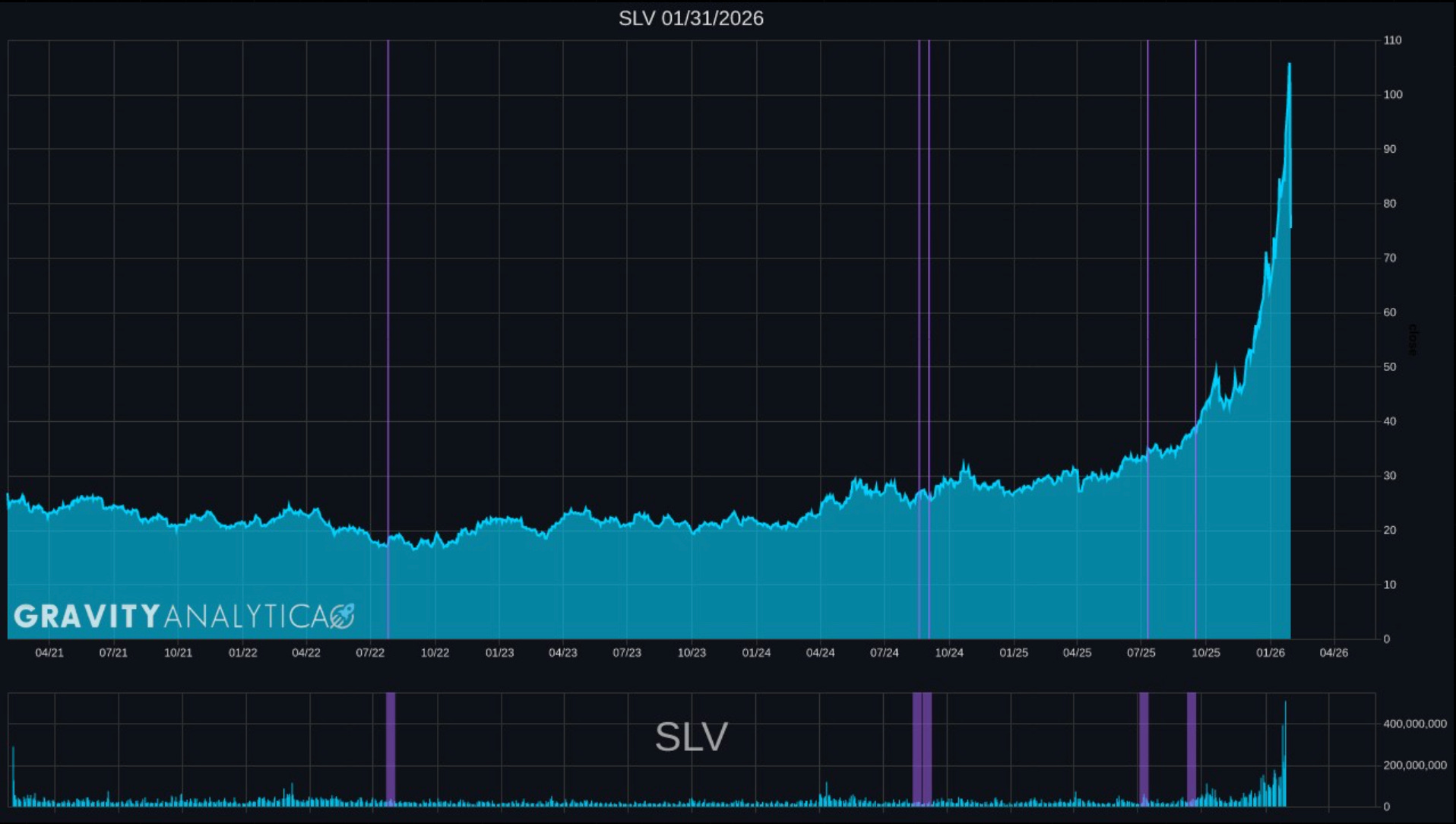Click the 07/22 date label

(x=370, y=653)
